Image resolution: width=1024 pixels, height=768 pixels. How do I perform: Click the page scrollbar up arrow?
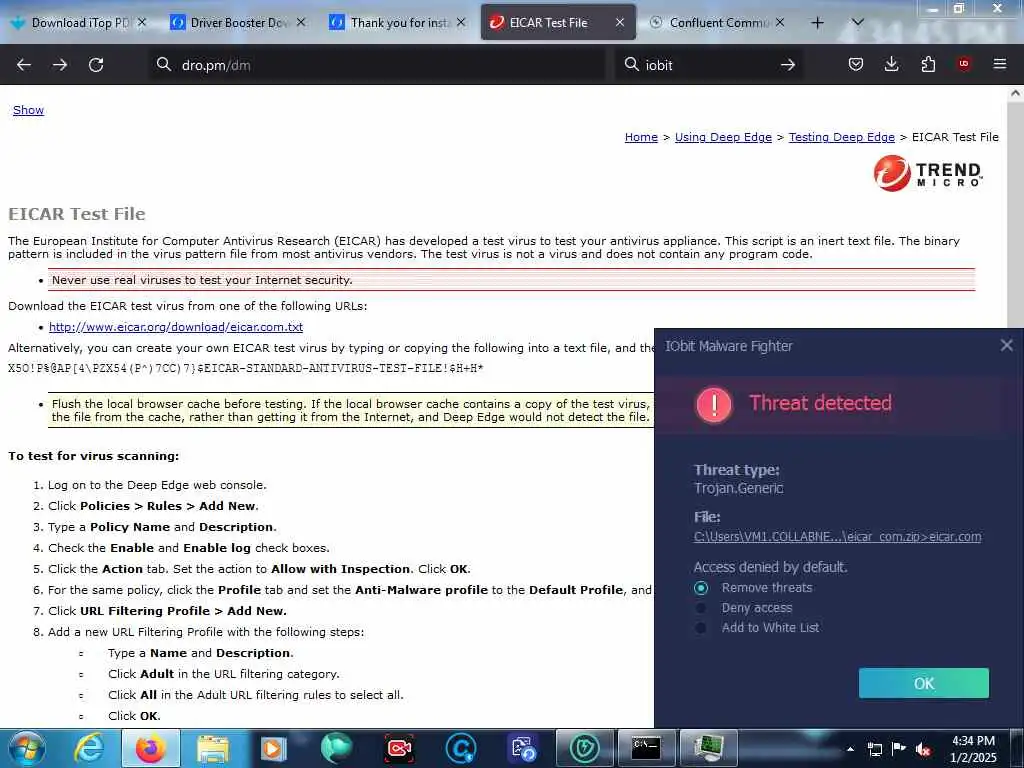click(x=1015, y=93)
